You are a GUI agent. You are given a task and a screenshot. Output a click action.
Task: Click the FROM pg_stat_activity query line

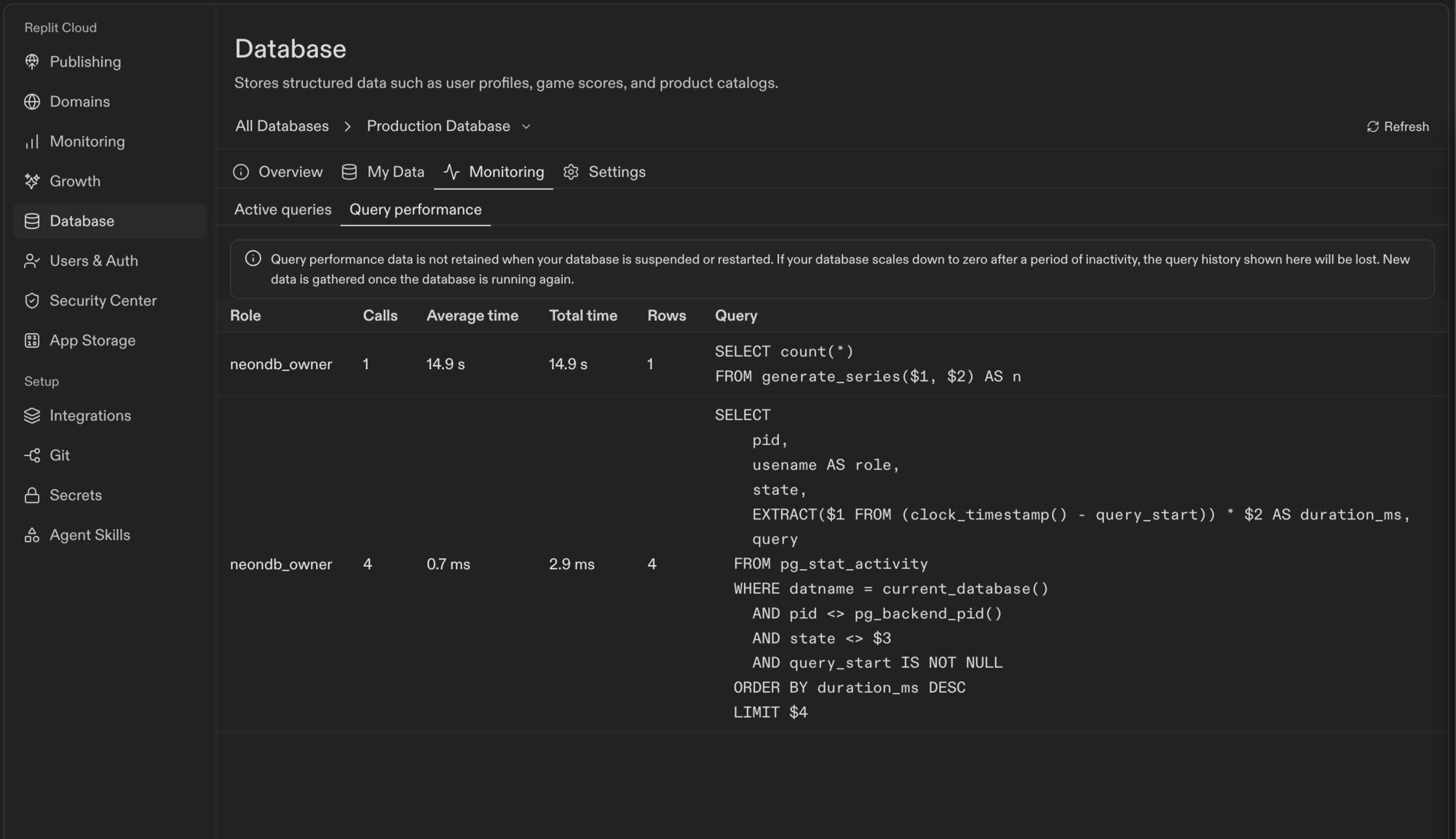click(831, 564)
